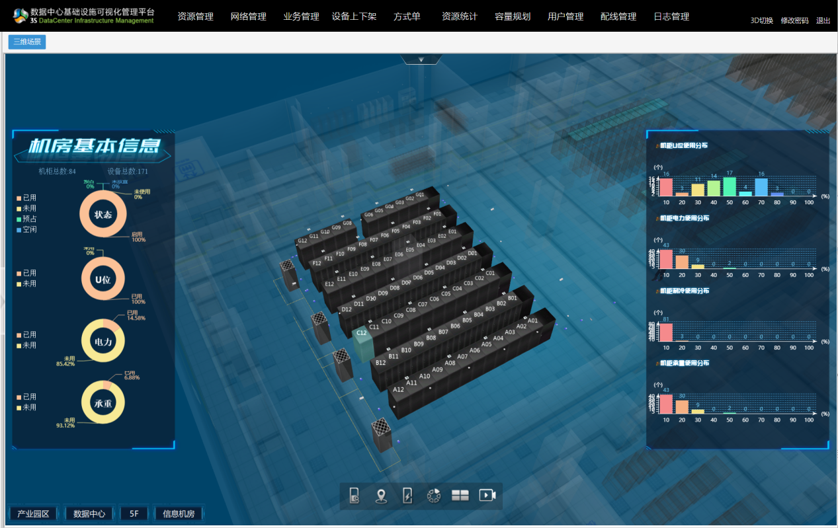Open the 容量规划 menu
Image resolution: width=838 pixels, height=528 pixels.
pos(512,17)
